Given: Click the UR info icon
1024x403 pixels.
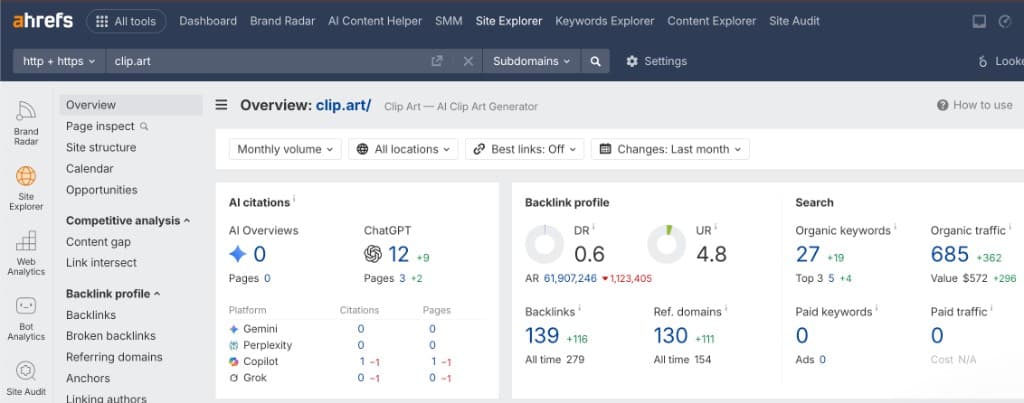Looking at the screenshot, I should pyautogui.click(x=715, y=227).
